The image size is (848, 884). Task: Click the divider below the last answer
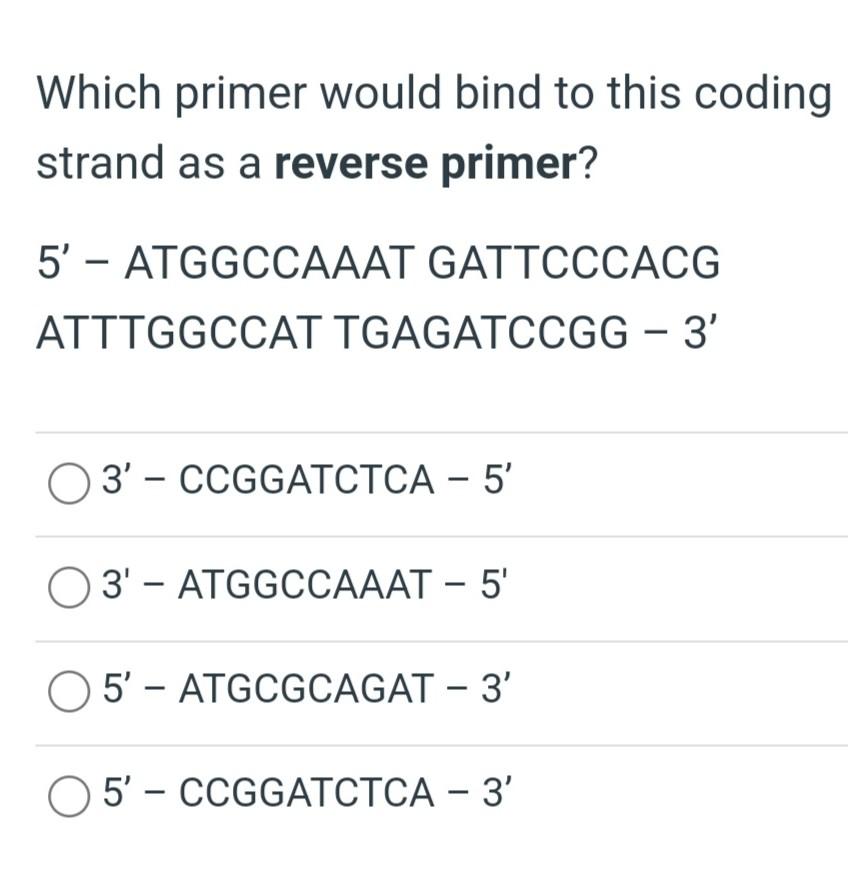coord(424,840)
